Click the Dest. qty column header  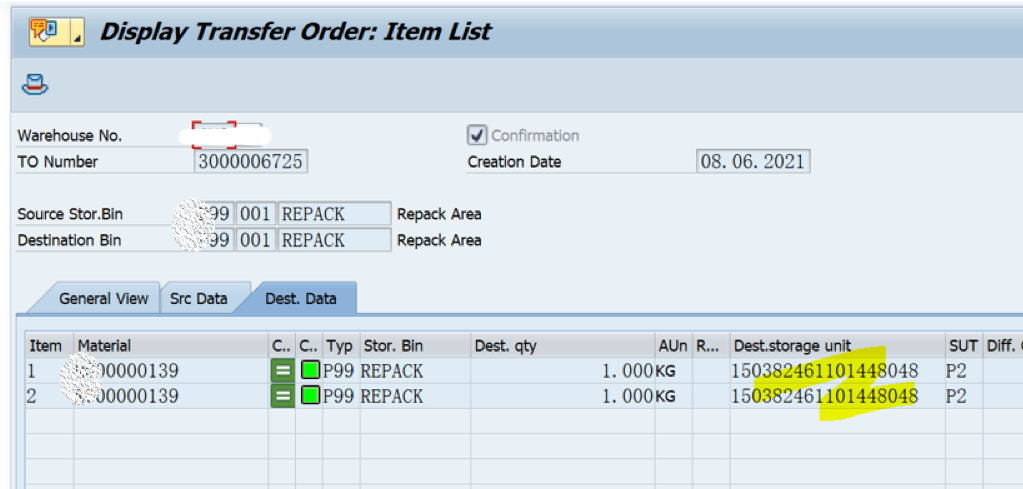563,346
